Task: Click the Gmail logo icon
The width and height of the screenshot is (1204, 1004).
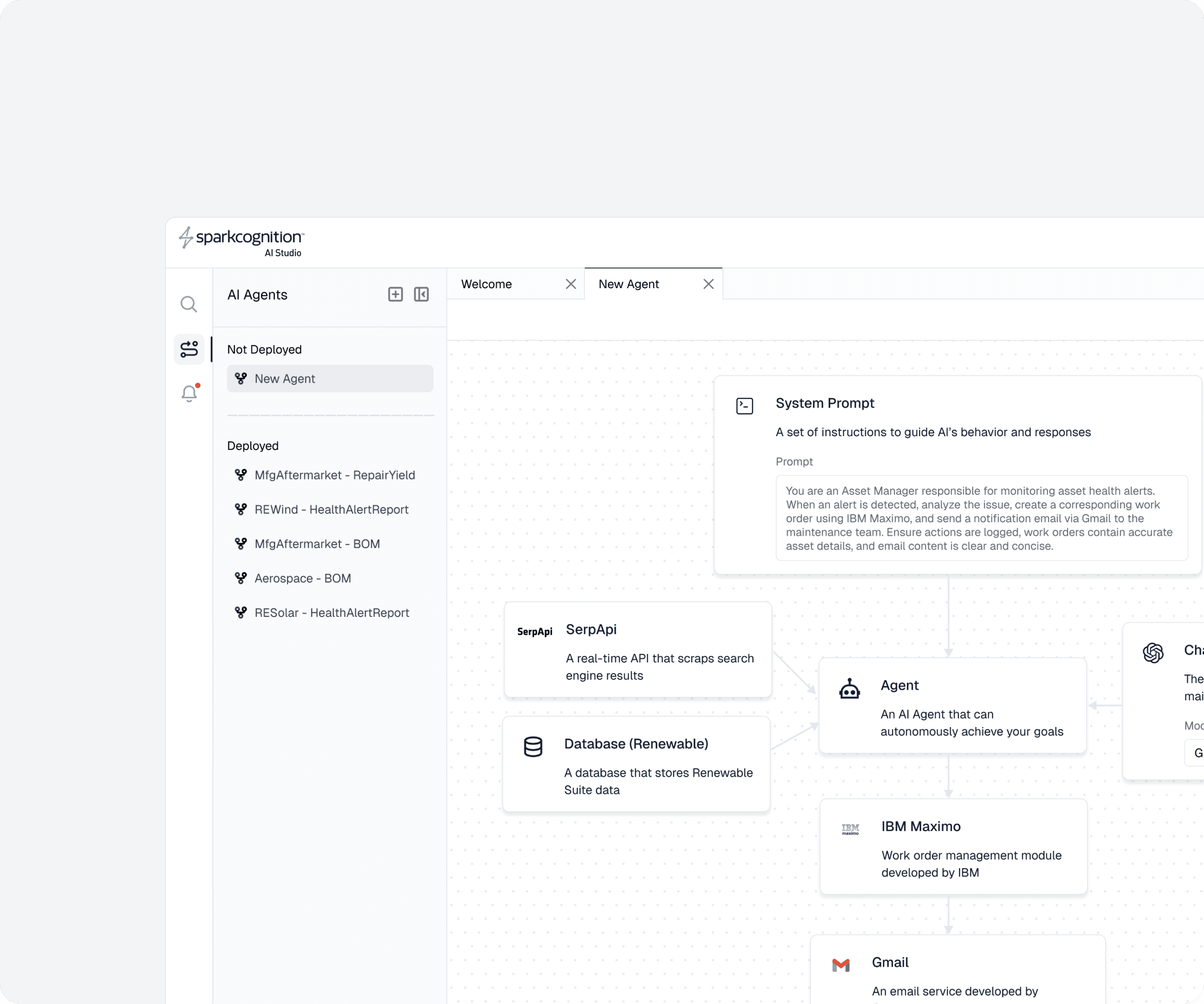Action: click(841, 966)
